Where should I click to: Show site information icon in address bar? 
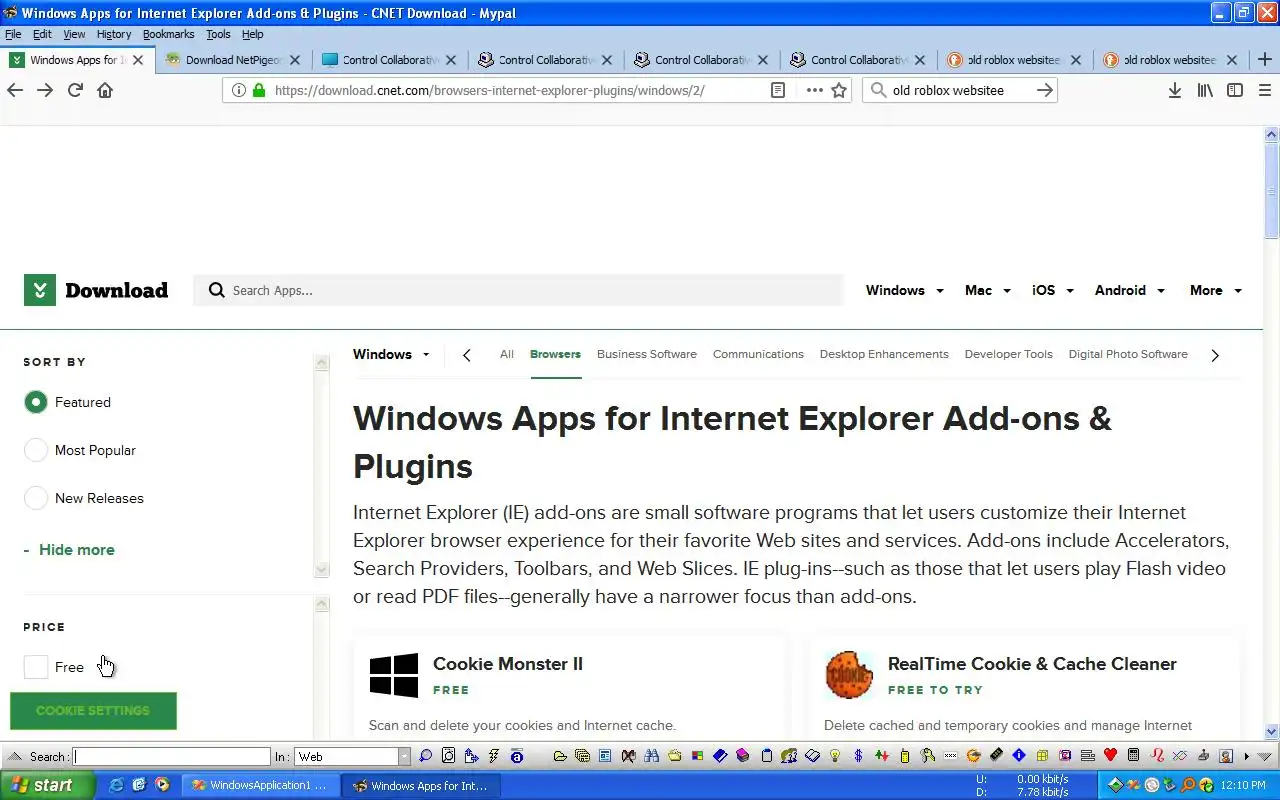tap(238, 90)
